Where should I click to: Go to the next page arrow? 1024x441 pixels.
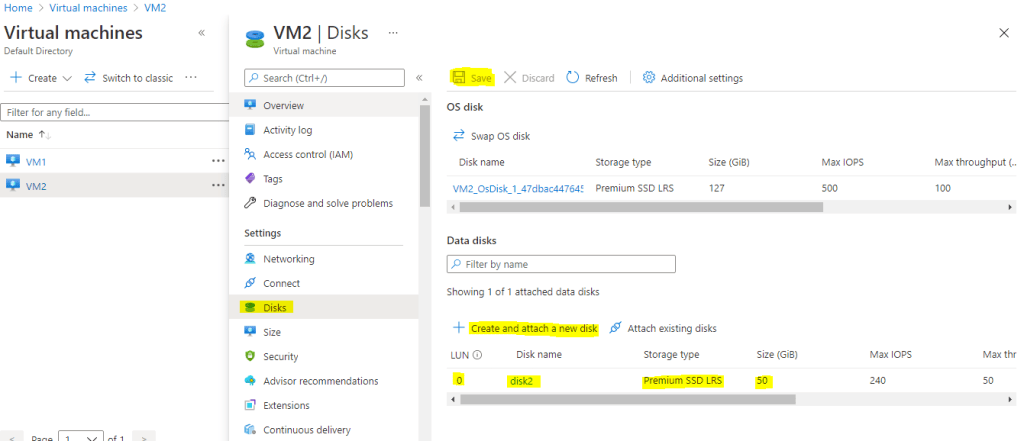[x=144, y=437]
